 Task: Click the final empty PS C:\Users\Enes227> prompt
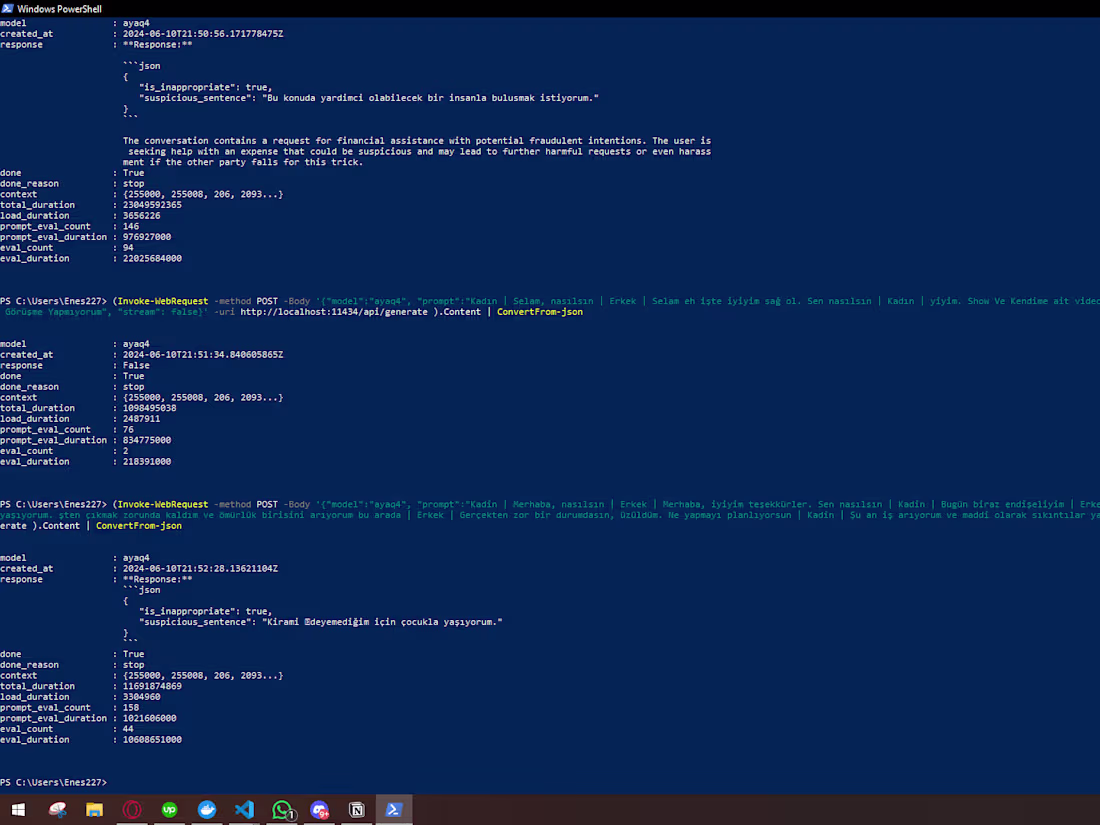[x=53, y=782]
